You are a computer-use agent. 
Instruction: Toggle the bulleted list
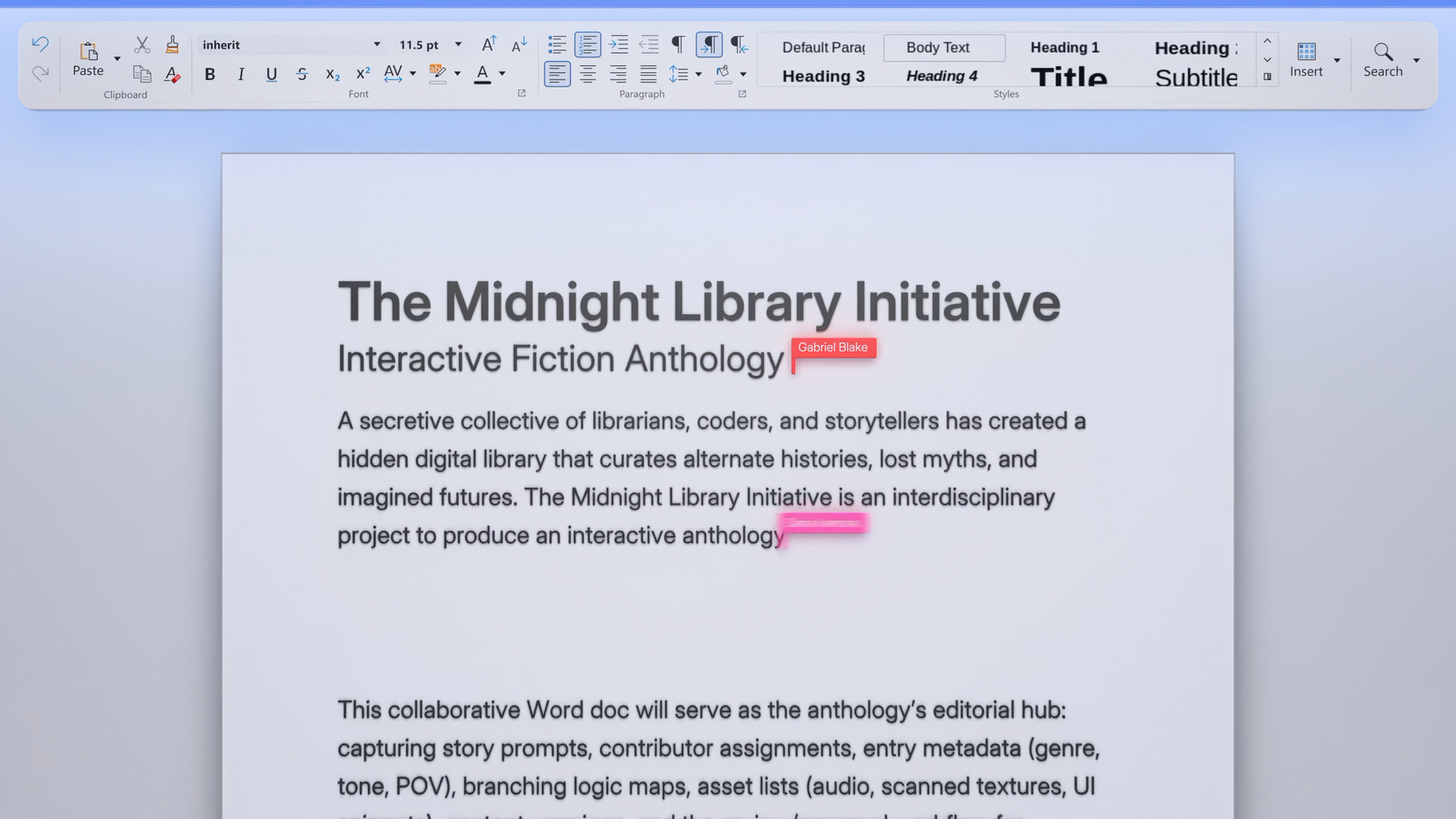point(557,44)
